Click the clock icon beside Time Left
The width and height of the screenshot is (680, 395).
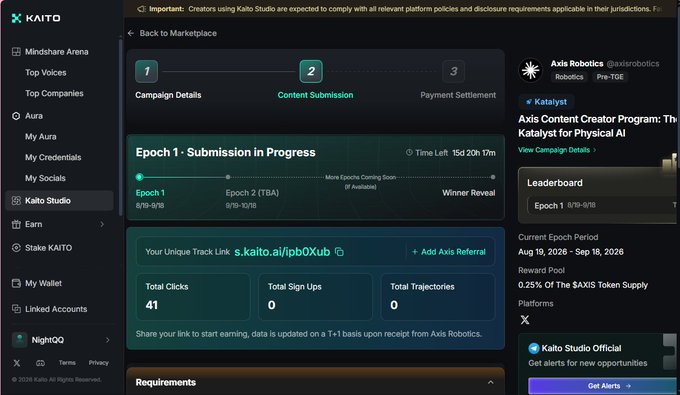[409, 153]
